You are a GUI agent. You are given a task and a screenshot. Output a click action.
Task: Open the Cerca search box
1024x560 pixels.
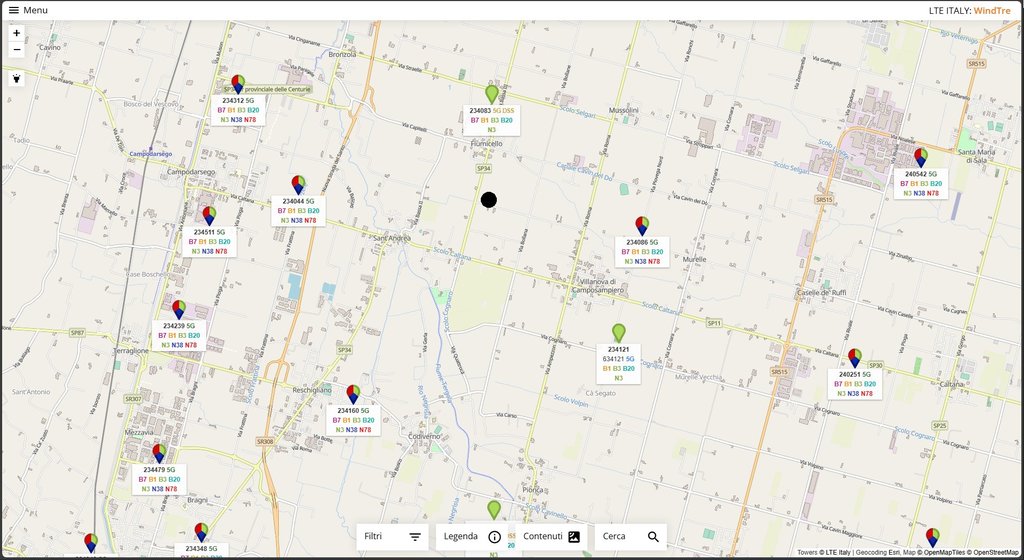(x=631, y=537)
